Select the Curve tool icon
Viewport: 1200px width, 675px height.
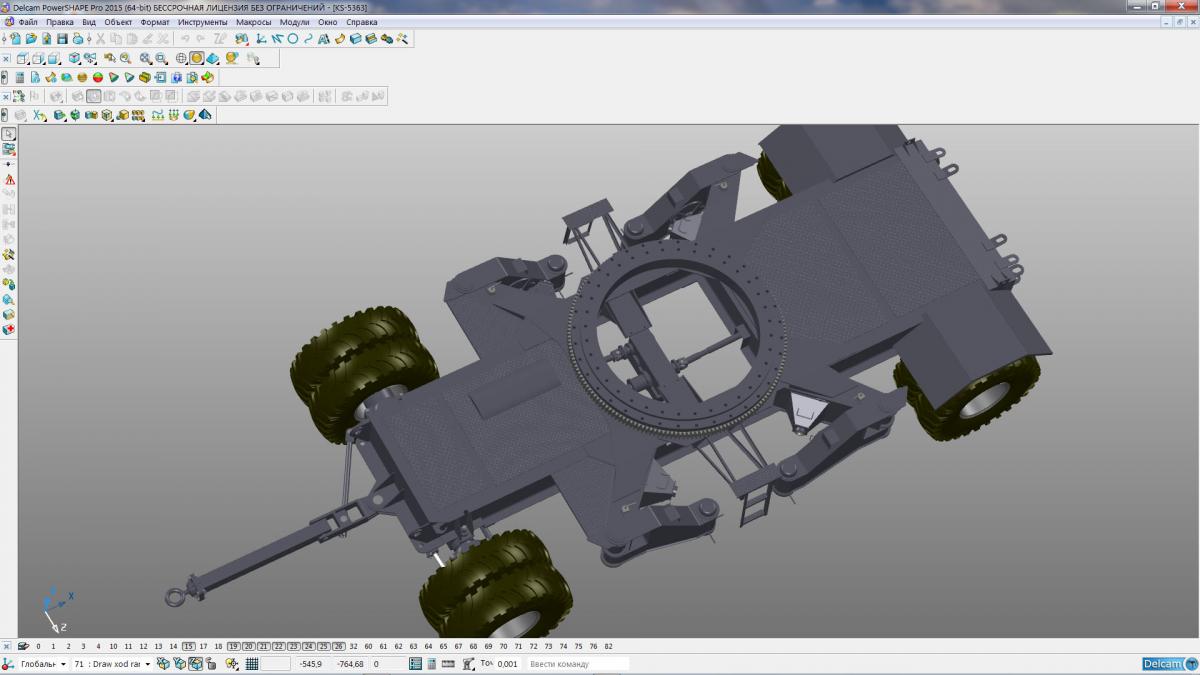308,38
